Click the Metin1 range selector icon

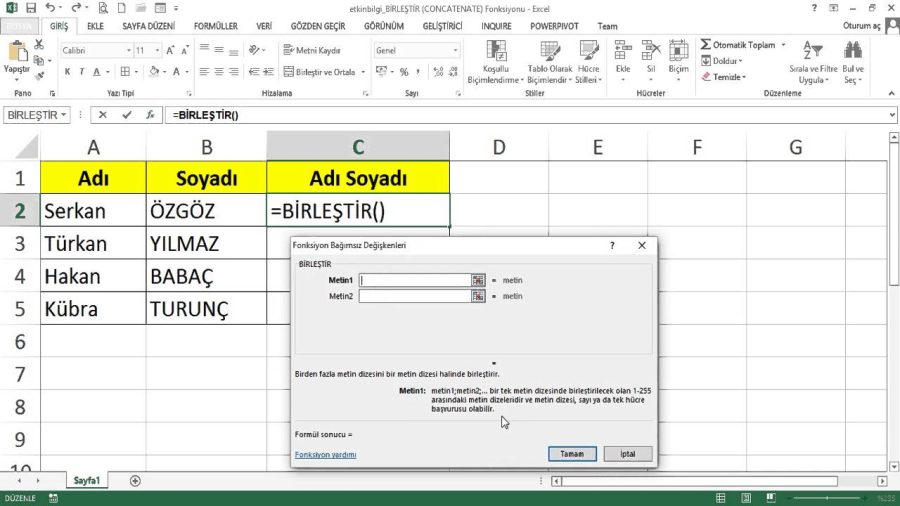pyautogui.click(x=478, y=280)
